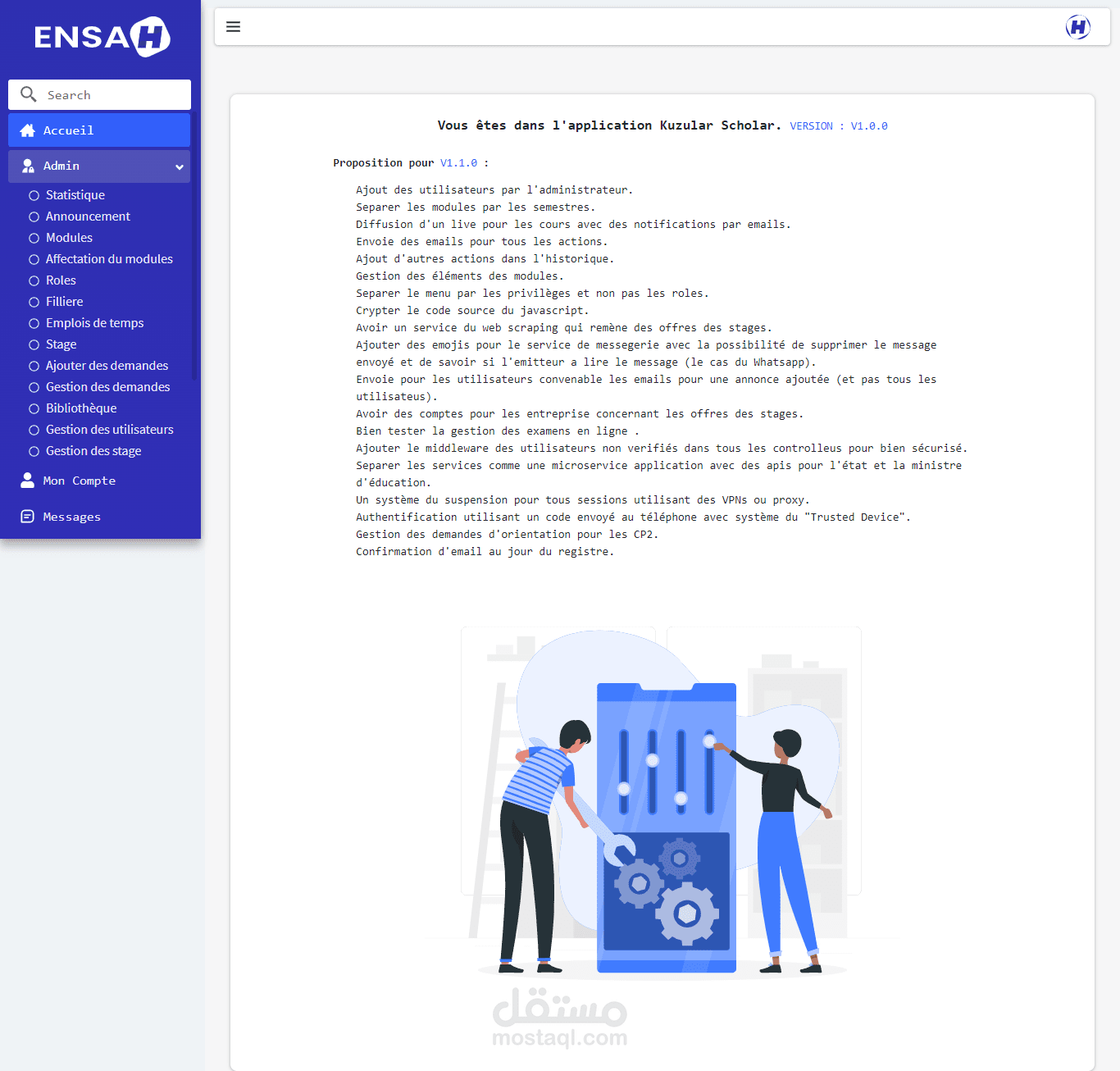Image resolution: width=1120 pixels, height=1071 pixels.
Task: Click the circle icon beside Statistique
Action: tap(34, 195)
